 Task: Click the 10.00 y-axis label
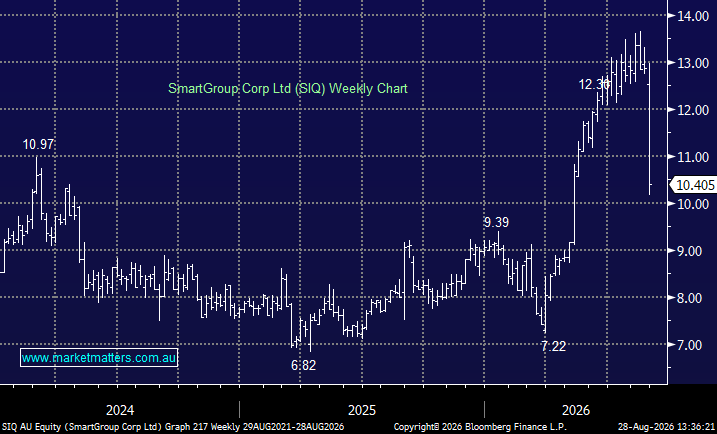693,204
